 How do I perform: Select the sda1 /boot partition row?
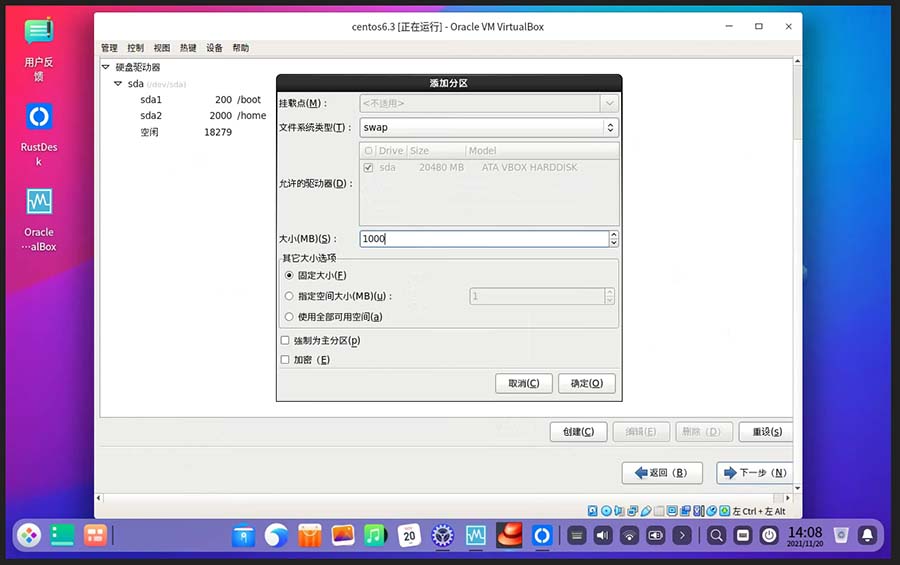click(201, 99)
